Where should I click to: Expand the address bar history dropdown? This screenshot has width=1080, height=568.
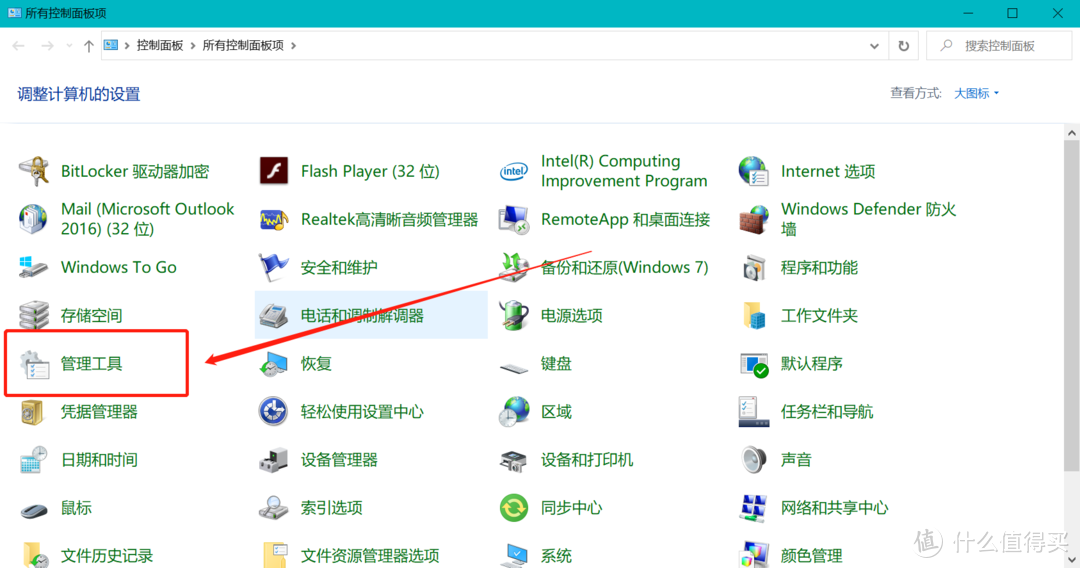(x=874, y=46)
